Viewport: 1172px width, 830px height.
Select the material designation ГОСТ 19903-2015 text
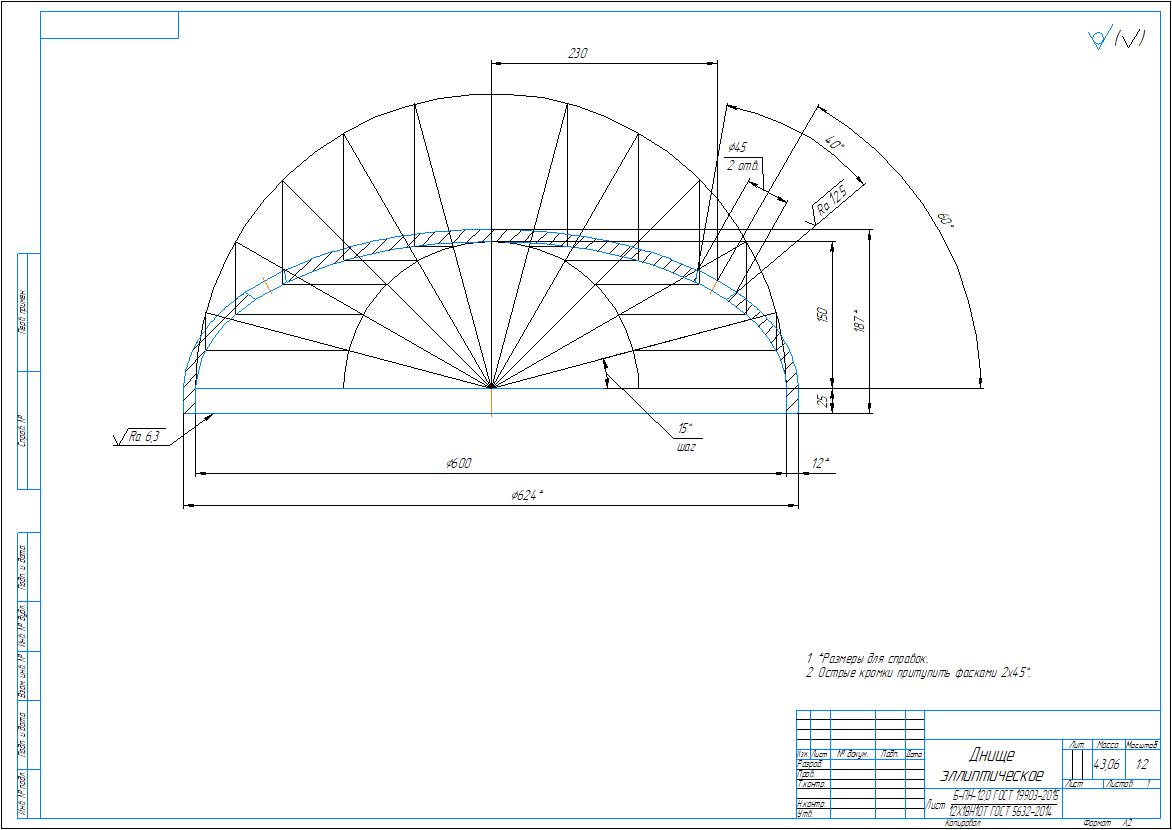[x=1005, y=794]
